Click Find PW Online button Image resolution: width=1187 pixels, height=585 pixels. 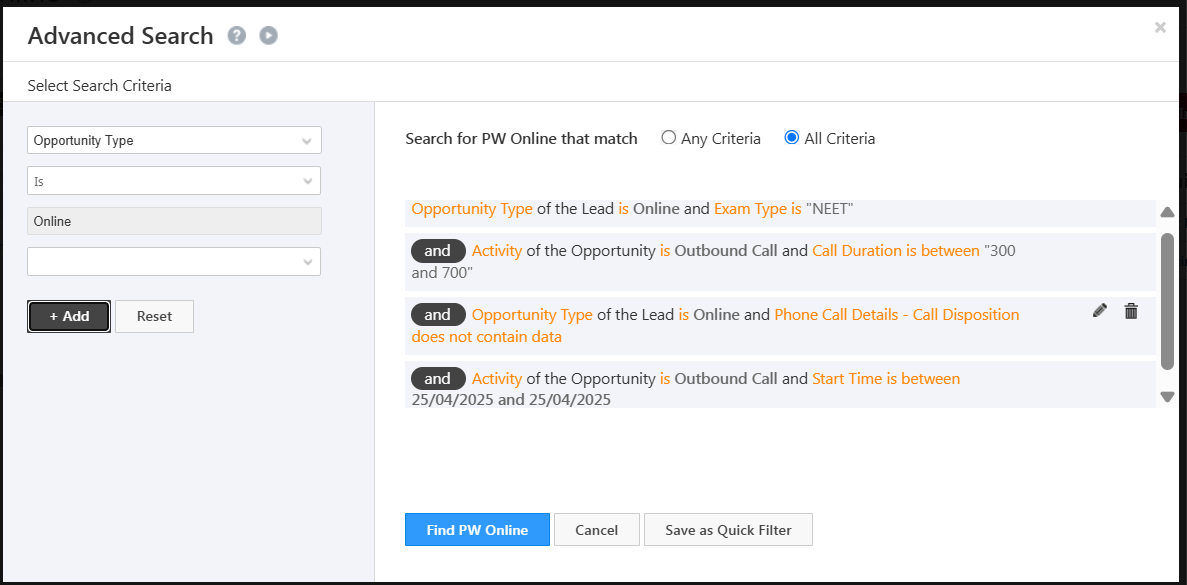[477, 530]
